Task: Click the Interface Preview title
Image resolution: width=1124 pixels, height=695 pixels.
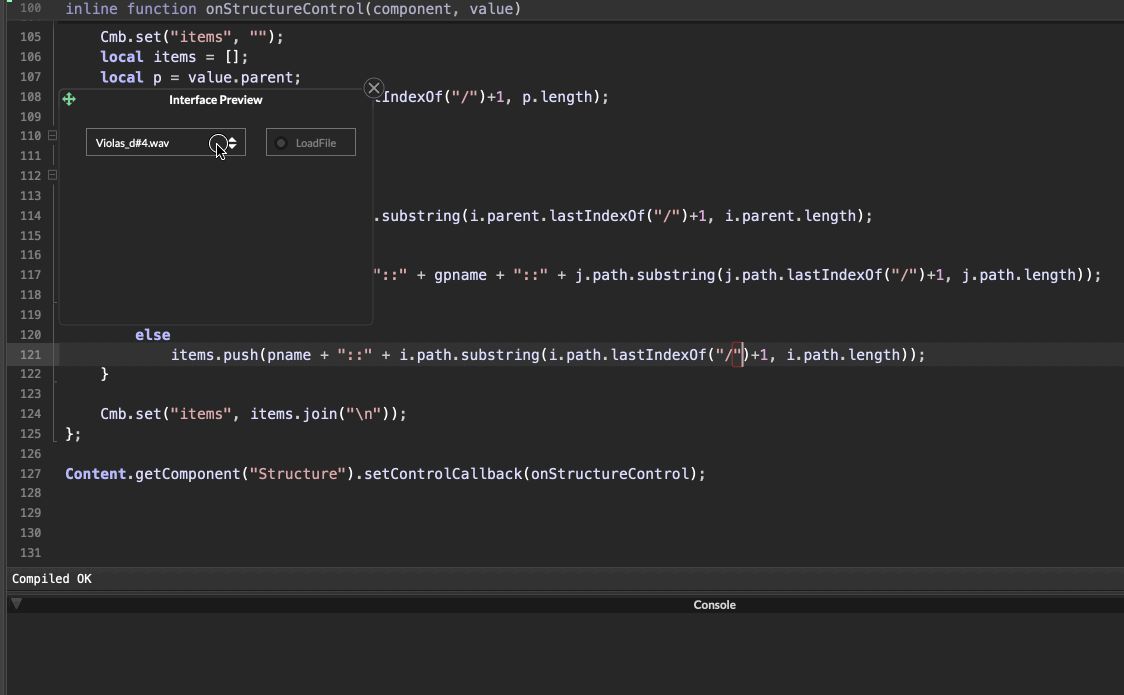Action: point(216,100)
